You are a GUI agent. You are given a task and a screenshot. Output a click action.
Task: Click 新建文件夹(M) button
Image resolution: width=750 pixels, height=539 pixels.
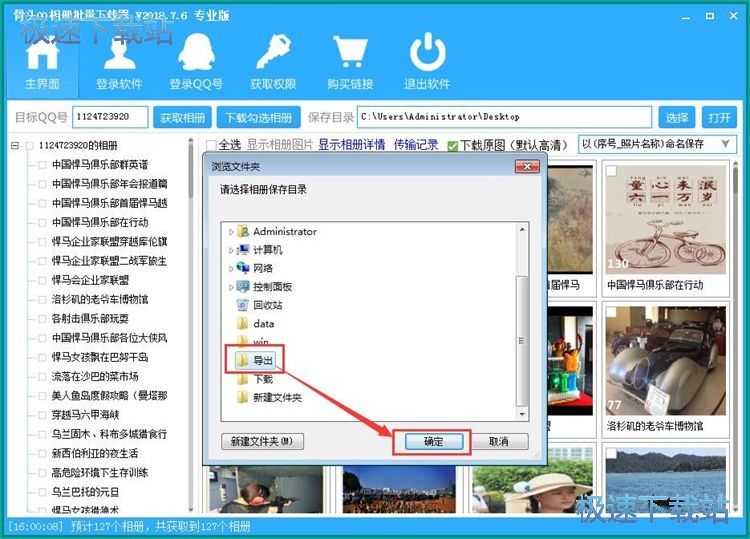tap(262, 441)
